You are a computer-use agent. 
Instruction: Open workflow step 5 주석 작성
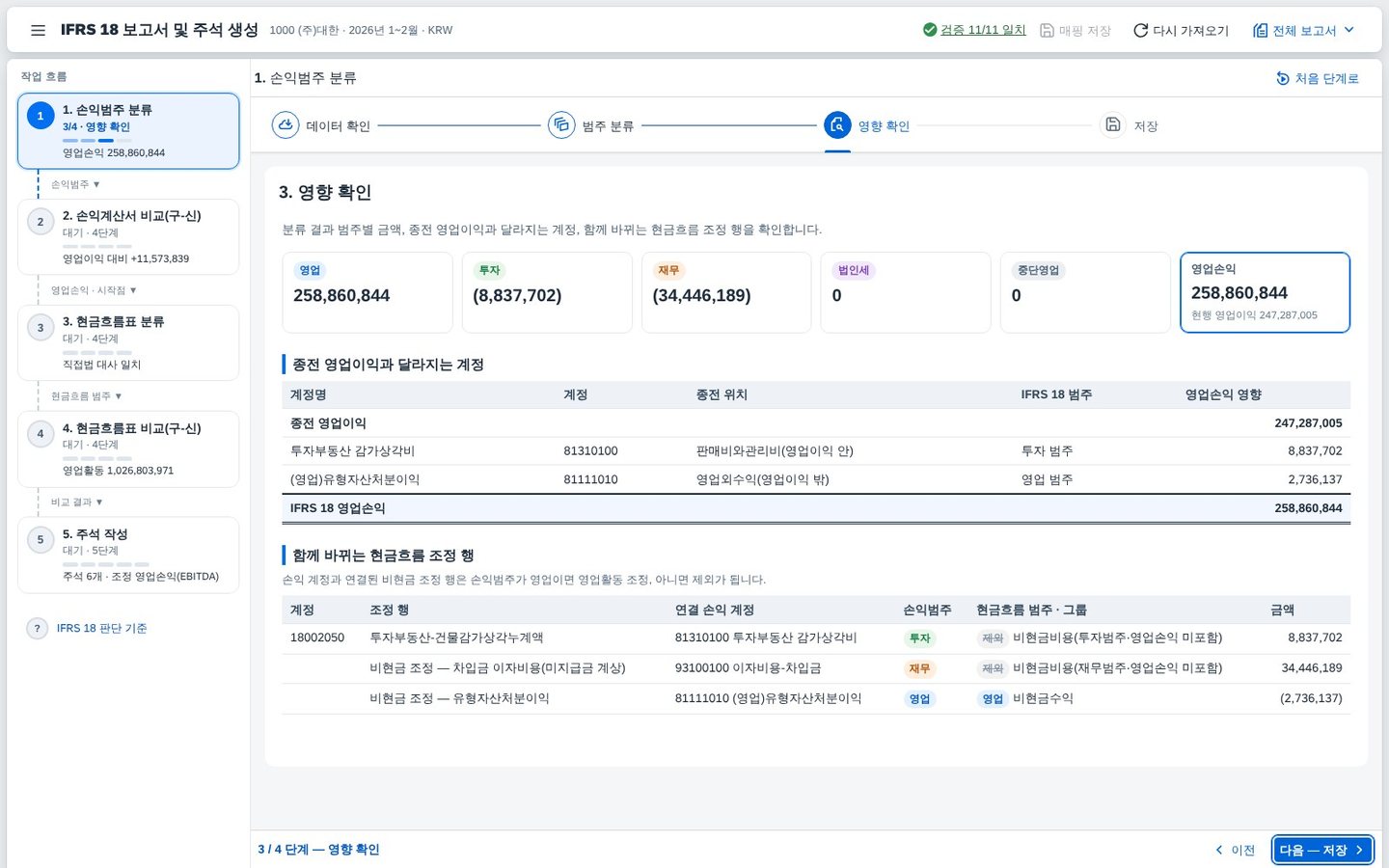(128, 556)
